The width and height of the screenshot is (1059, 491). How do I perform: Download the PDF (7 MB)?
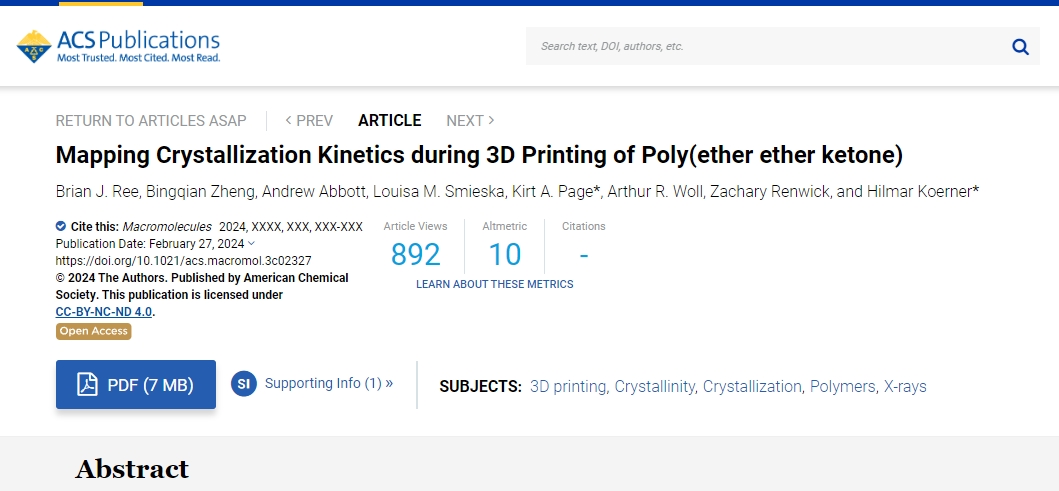[136, 384]
